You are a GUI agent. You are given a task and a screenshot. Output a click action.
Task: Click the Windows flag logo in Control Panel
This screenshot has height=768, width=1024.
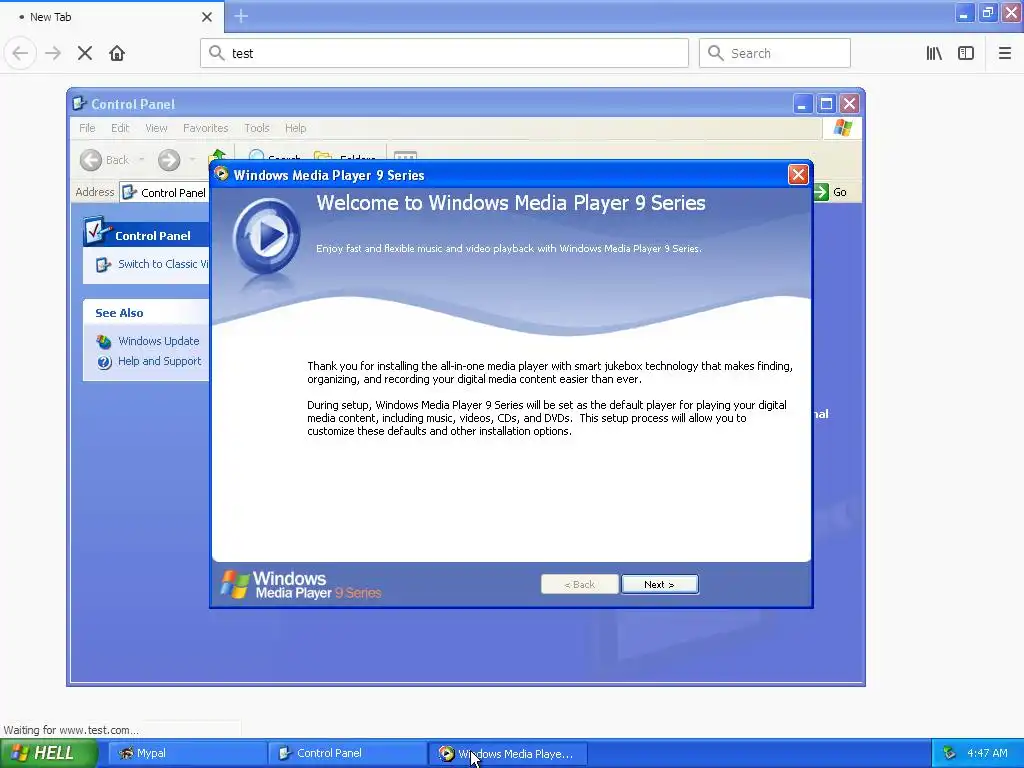point(842,128)
